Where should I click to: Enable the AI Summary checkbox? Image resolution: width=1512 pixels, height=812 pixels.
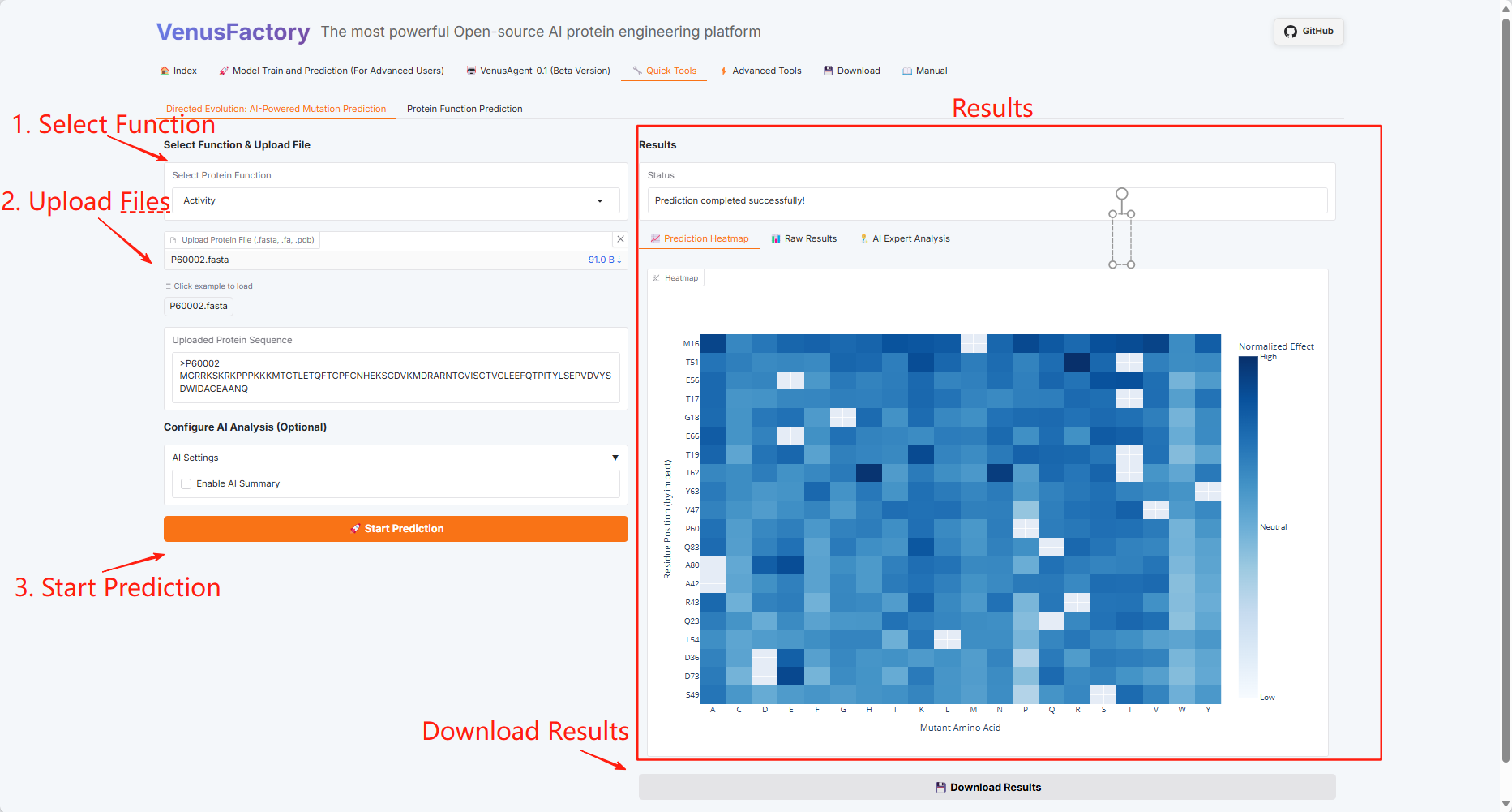(x=186, y=483)
